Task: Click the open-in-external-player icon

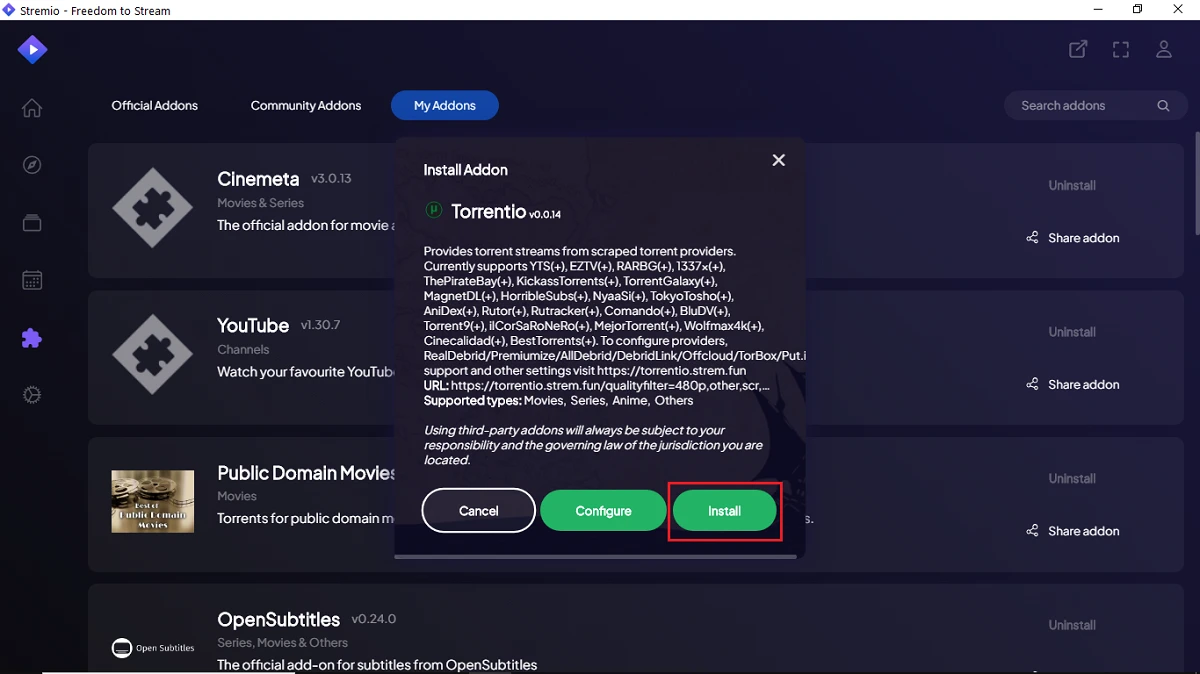Action: [x=1078, y=49]
